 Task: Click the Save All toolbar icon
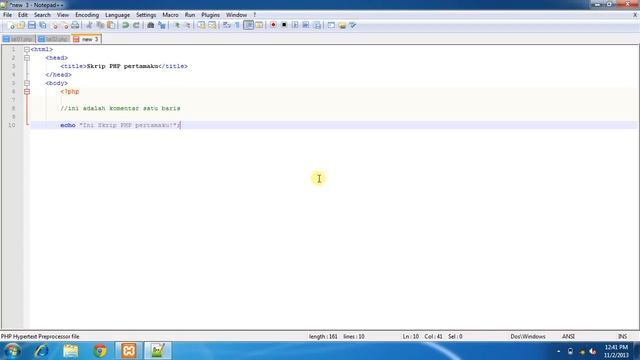pos(42,25)
